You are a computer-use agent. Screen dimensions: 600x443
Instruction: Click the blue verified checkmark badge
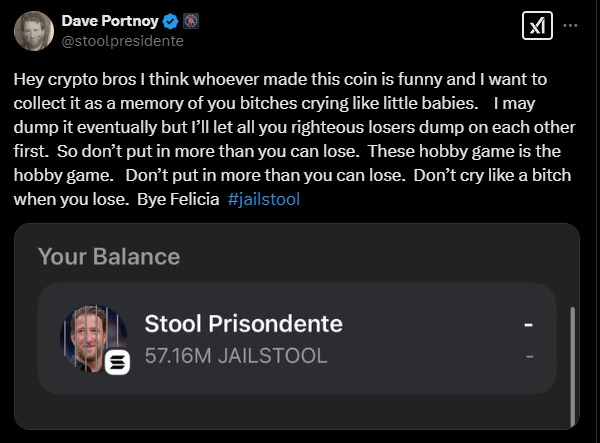[x=172, y=21]
